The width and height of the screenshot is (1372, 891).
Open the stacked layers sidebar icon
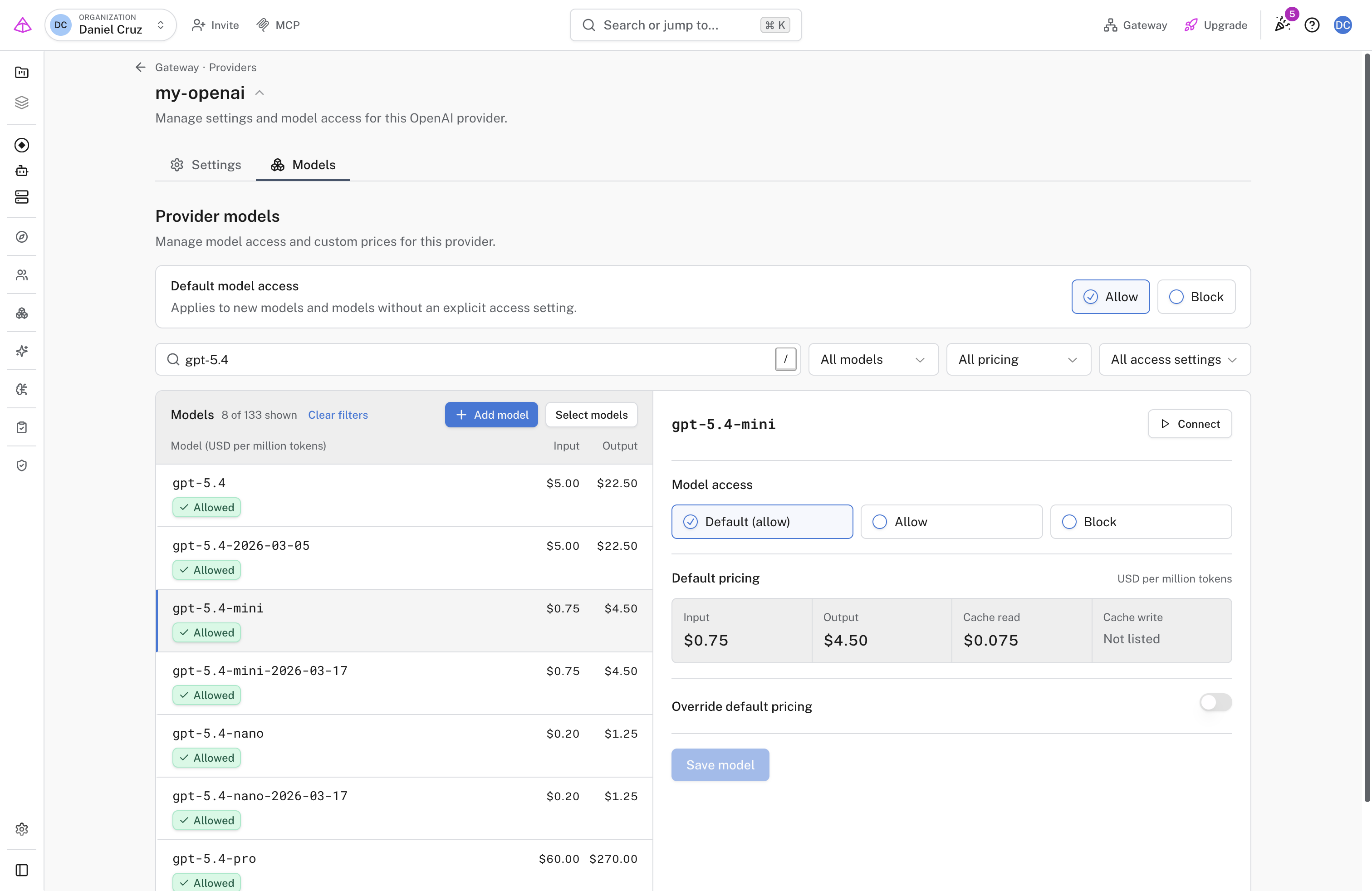(22, 102)
